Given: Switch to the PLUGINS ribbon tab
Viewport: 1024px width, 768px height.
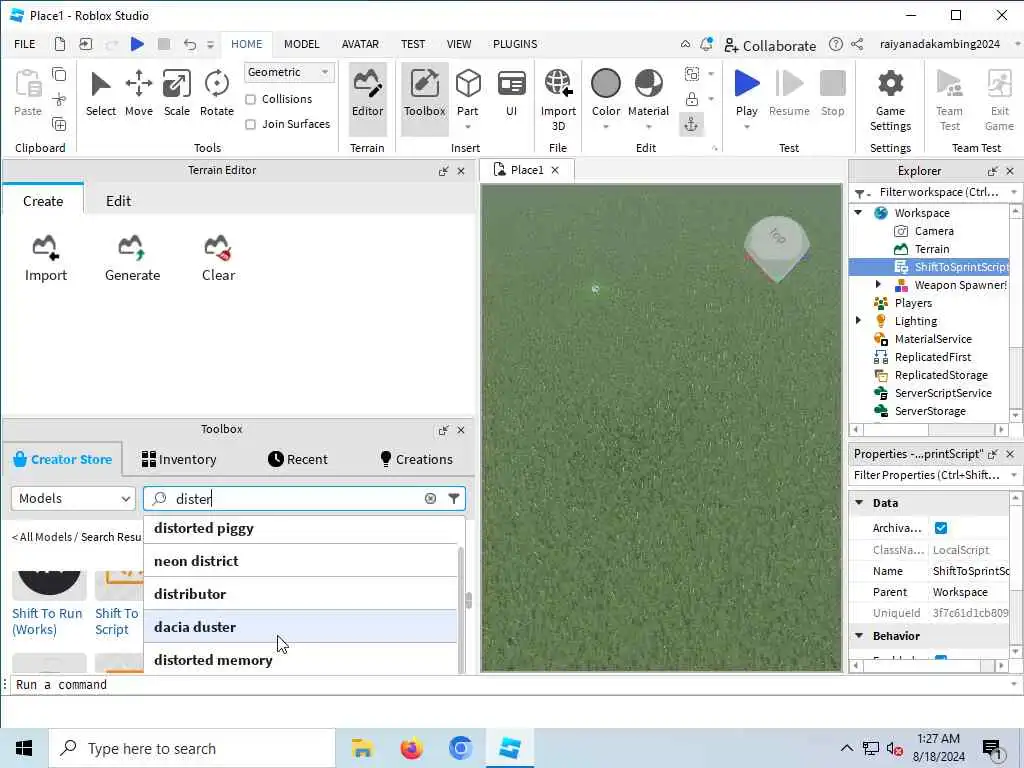Looking at the screenshot, I should pyautogui.click(x=515, y=44).
